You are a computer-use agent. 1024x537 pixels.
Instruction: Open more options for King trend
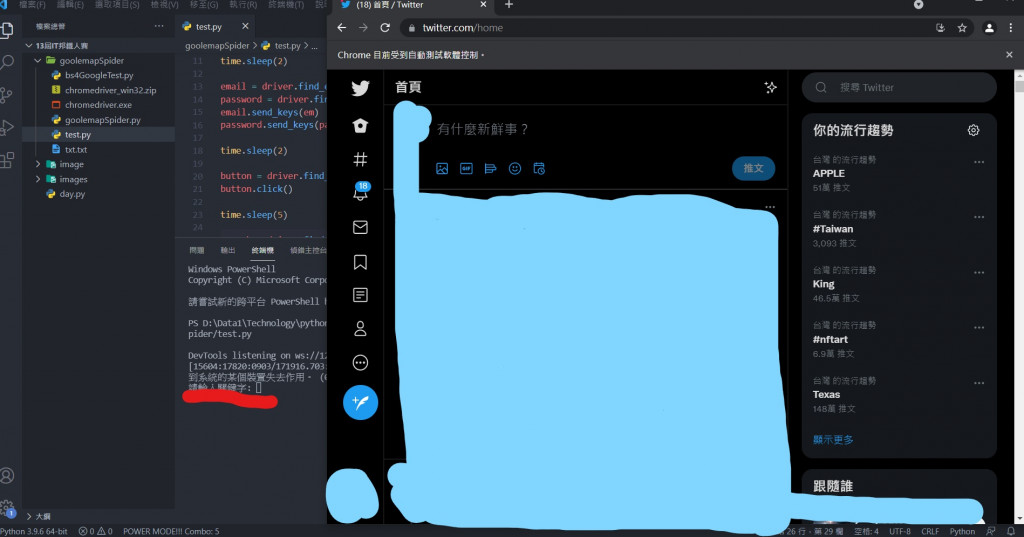click(x=978, y=272)
